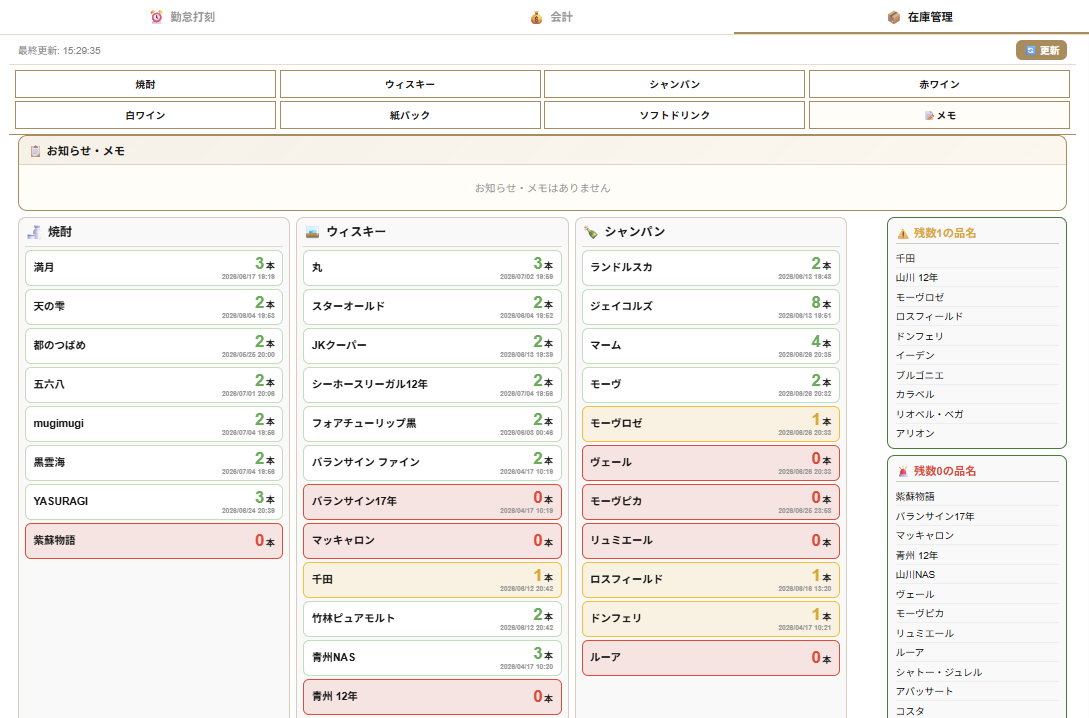
Task: Click the siren icon for 残数0の品名
Action: click(903, 471)
